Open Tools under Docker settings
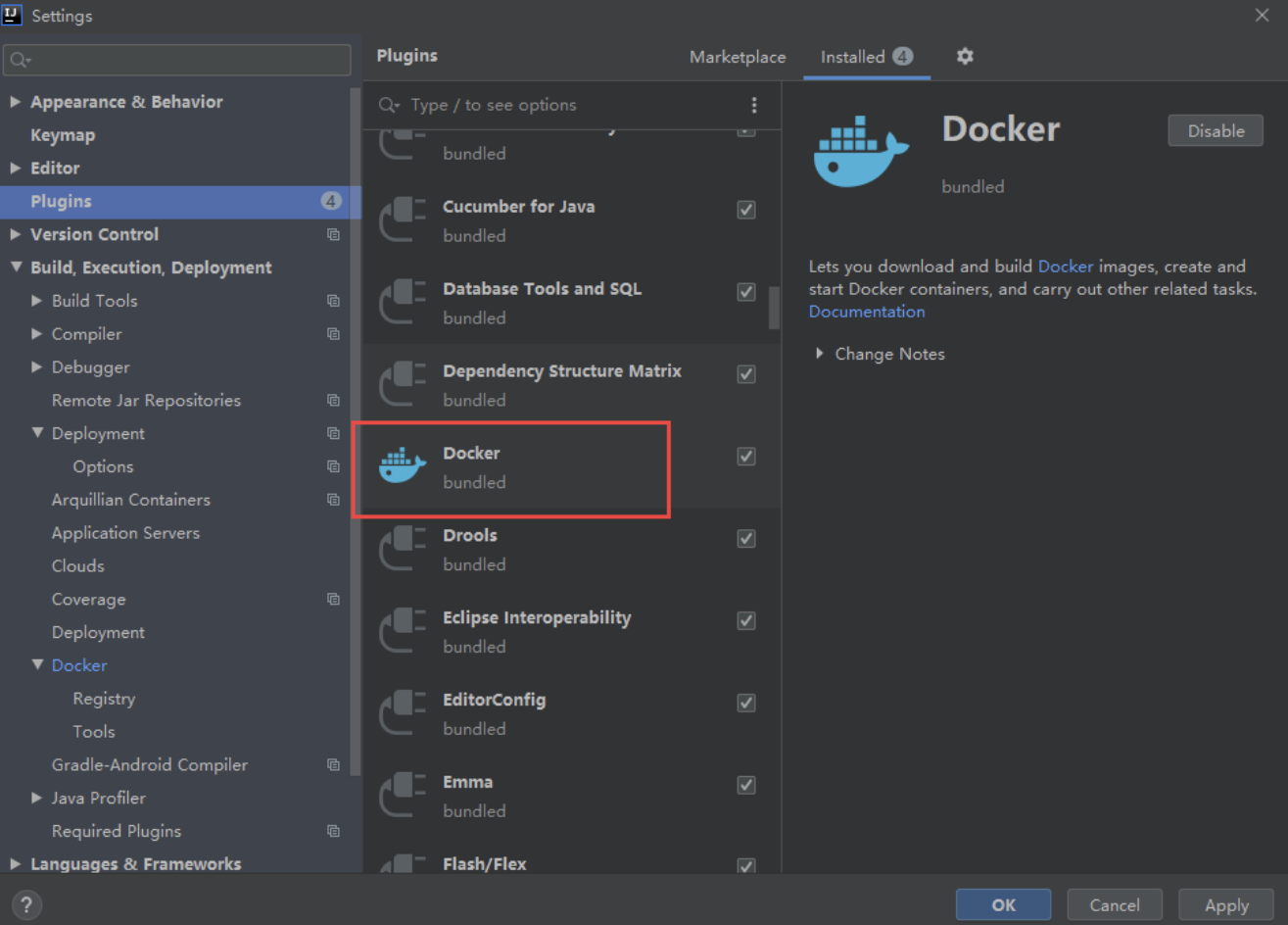This screenshot has width=1288, height=925. [x=94, y=732]
